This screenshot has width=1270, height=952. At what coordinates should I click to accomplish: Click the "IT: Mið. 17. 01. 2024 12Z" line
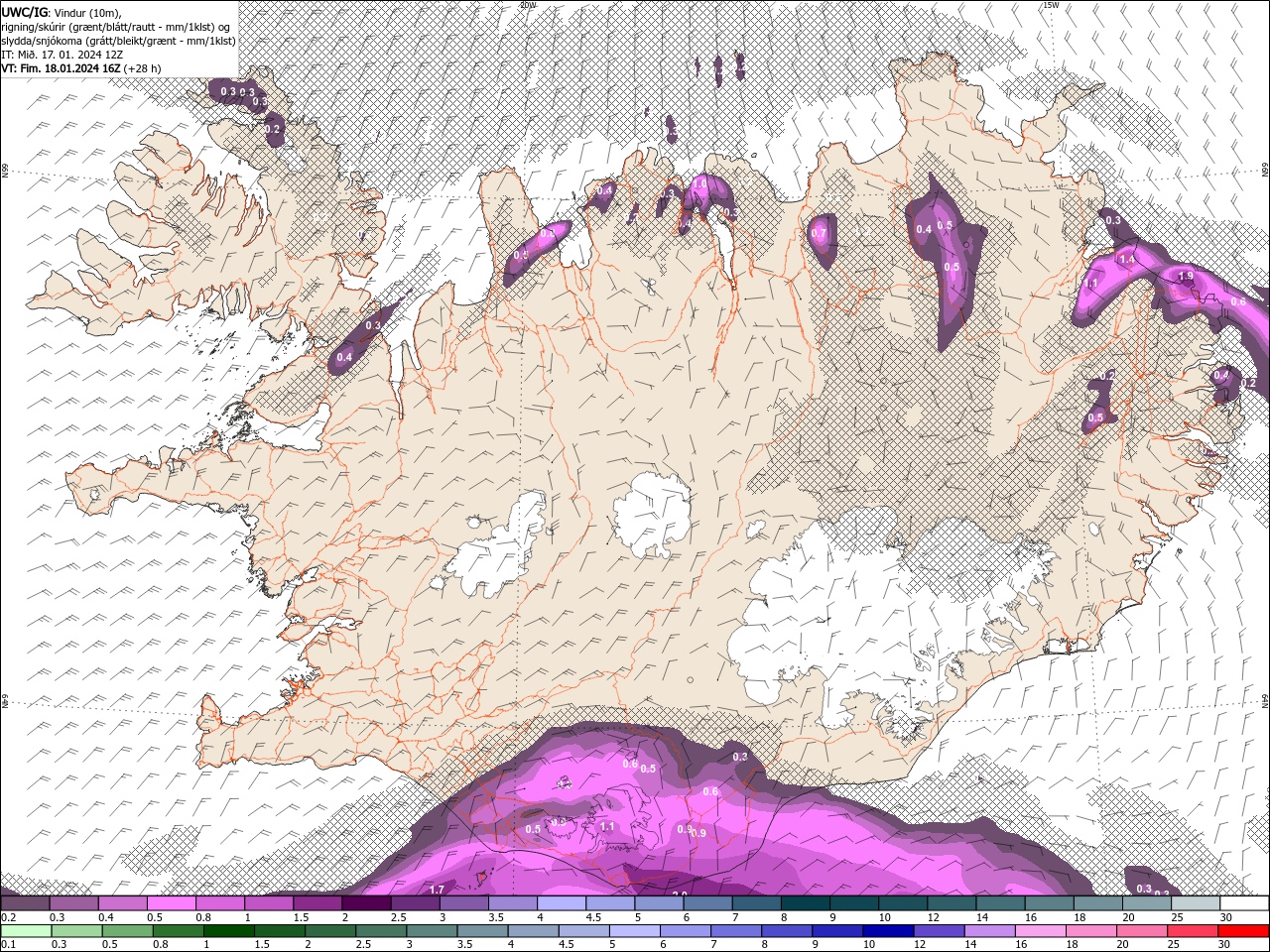click(63, 55)
